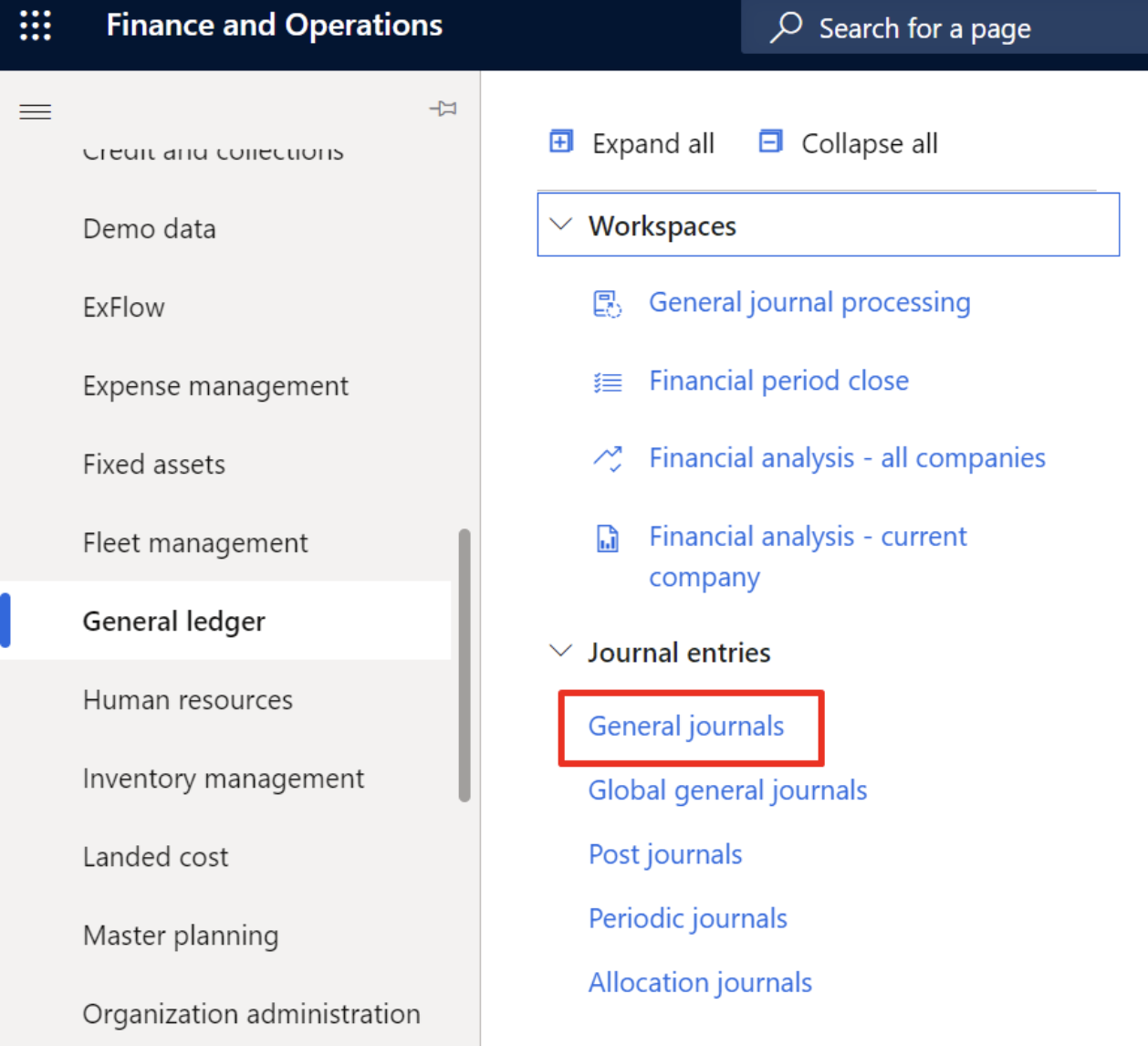
Task: Collapse the Workspaces section chevron
Action: pos(561,225)
